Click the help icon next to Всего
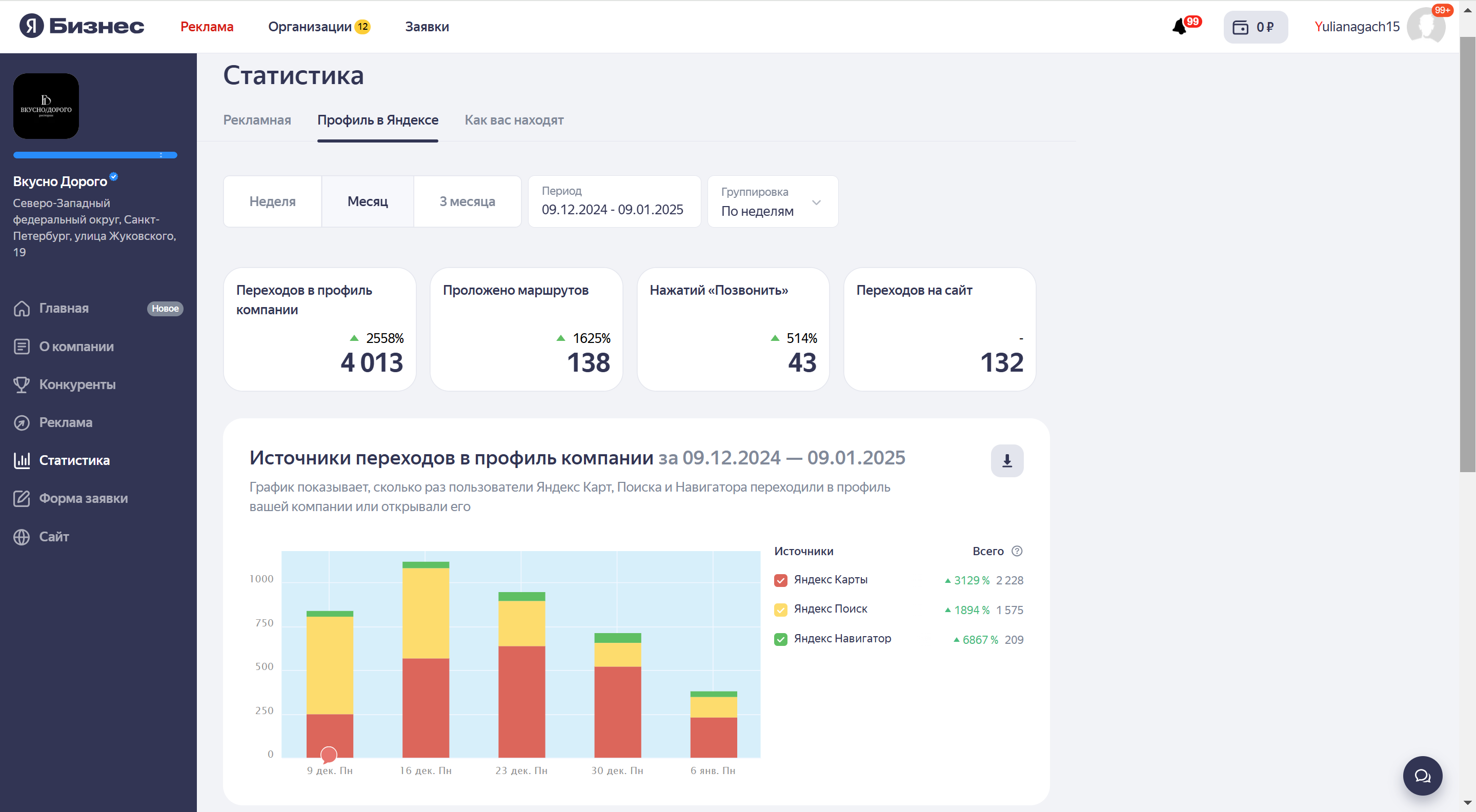 (x=1017, y=551)
